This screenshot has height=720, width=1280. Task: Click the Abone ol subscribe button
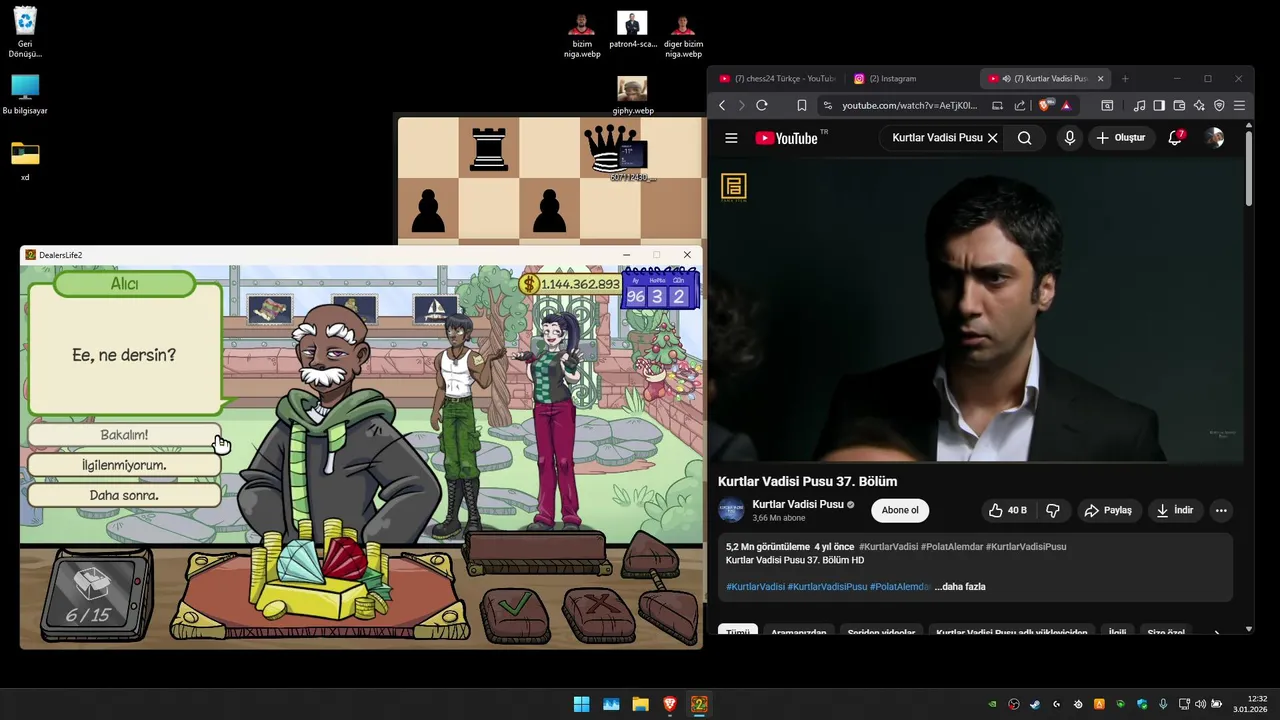point(900,510)
